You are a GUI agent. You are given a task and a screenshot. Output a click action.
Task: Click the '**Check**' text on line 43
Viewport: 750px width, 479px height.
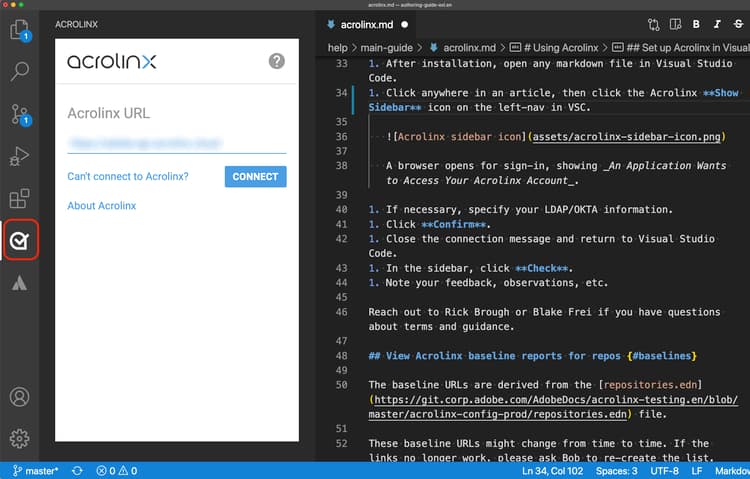[542, 268]
